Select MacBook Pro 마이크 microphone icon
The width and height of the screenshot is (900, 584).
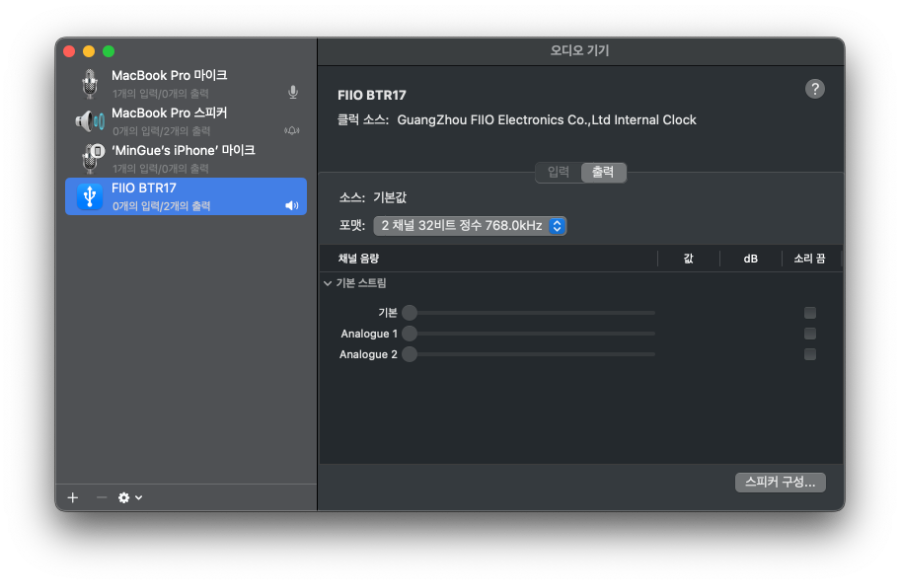click(x=90, y=84)
